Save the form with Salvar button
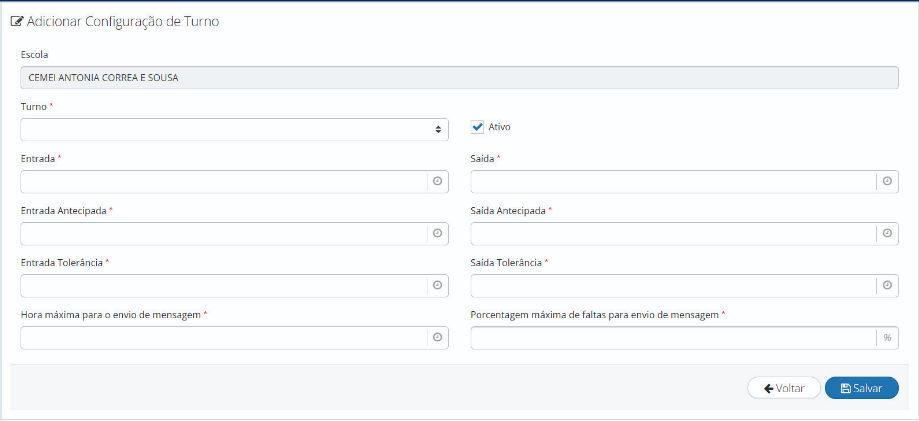The image size is (919, 421). [x=861, y=388]
